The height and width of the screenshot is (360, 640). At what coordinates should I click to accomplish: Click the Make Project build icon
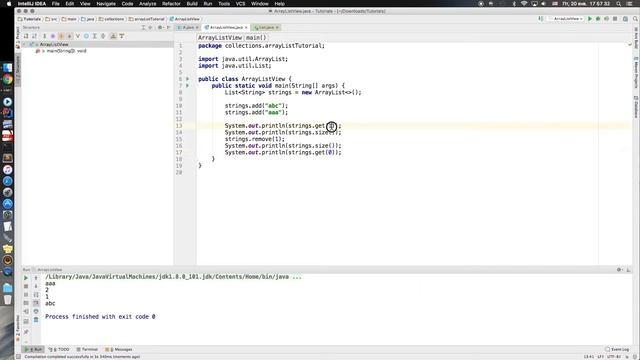541,19
